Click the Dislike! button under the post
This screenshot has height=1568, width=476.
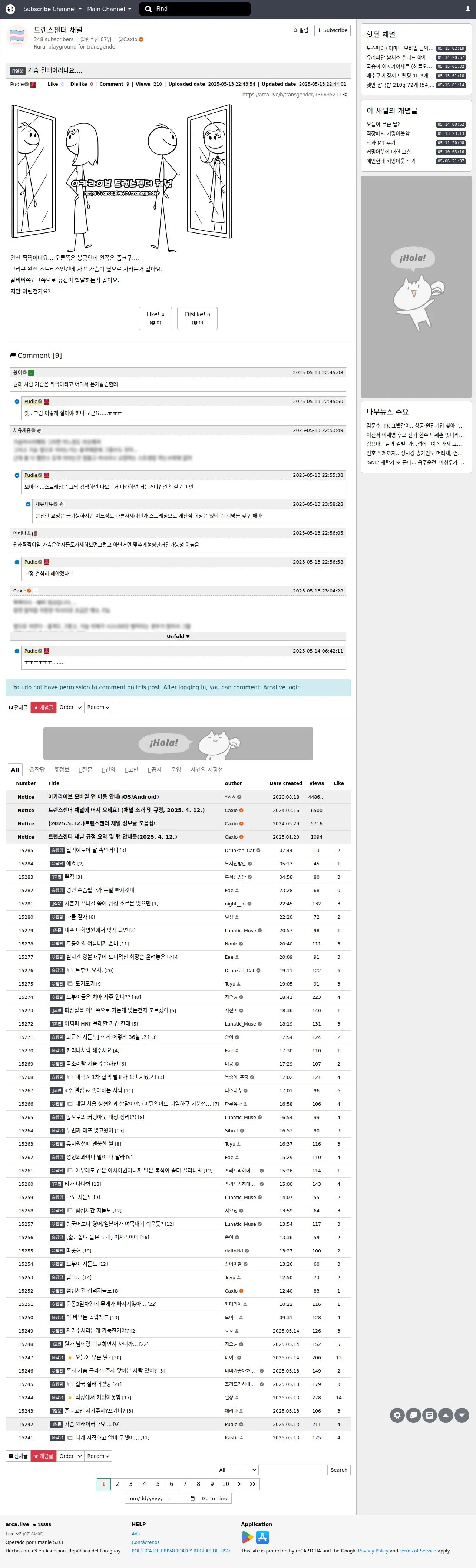(x=197, y=318)
